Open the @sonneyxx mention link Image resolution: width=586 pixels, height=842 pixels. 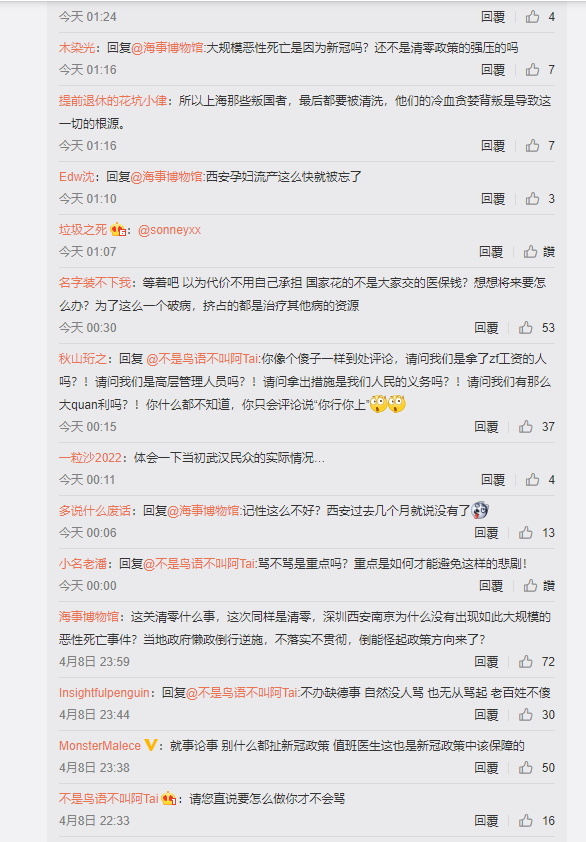tap(169, 230)
